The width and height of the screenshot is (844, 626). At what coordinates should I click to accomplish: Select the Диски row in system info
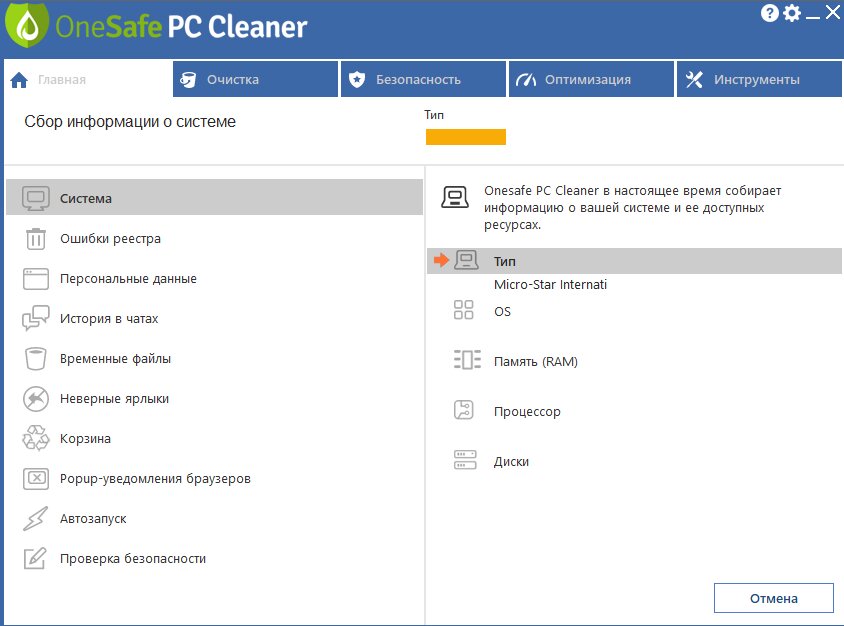(634, 461)
